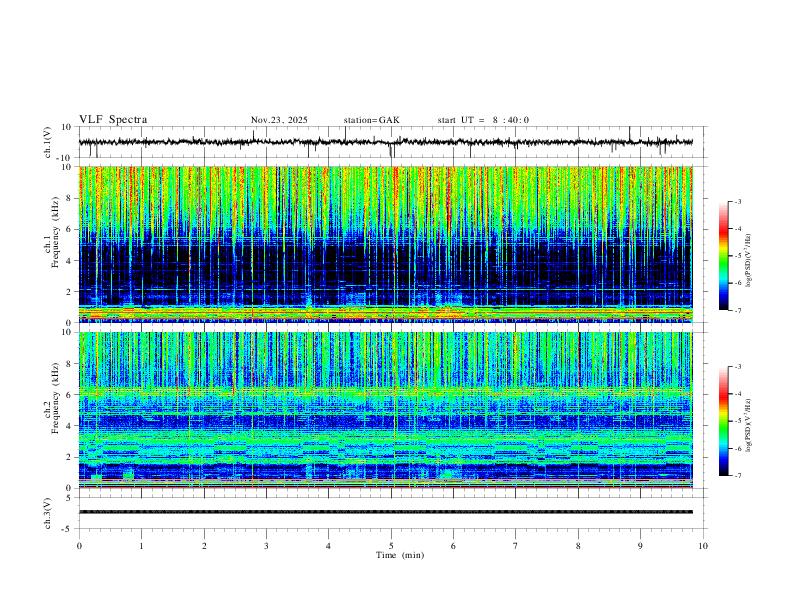Click time axis tick label "10"

703,546
